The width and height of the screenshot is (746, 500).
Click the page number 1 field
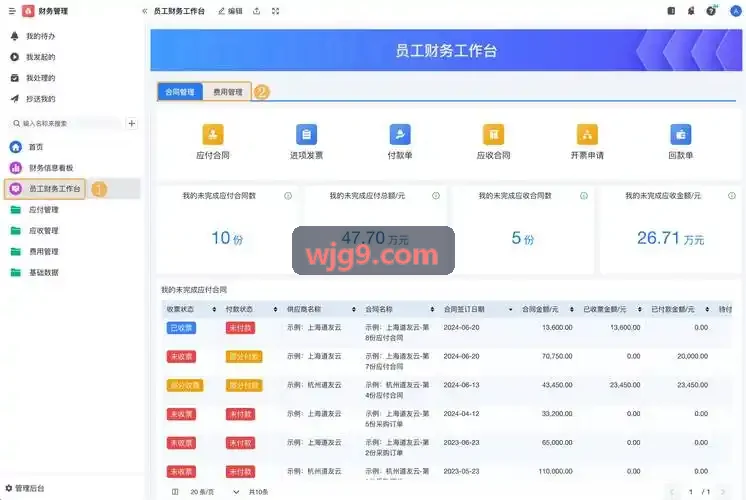pos(691,492)
